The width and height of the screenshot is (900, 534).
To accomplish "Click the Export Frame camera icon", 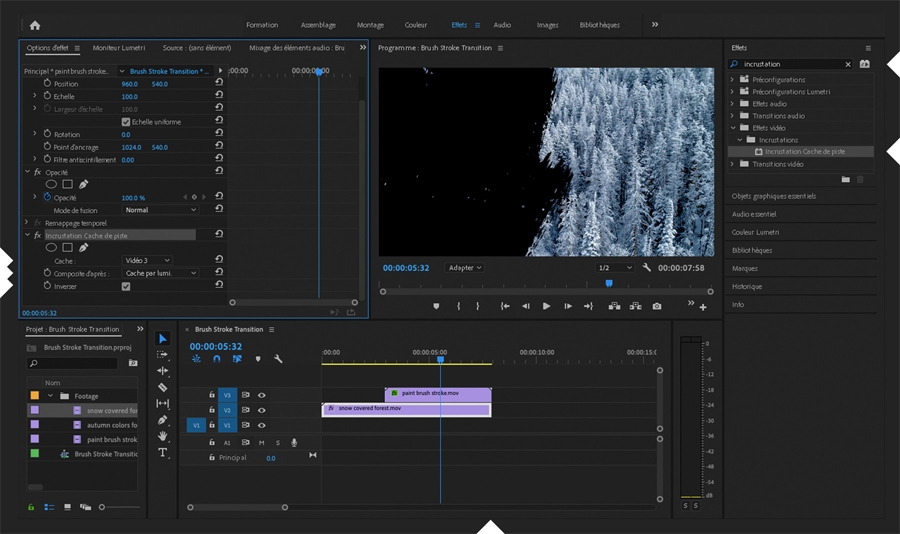I will pos(657,306).
